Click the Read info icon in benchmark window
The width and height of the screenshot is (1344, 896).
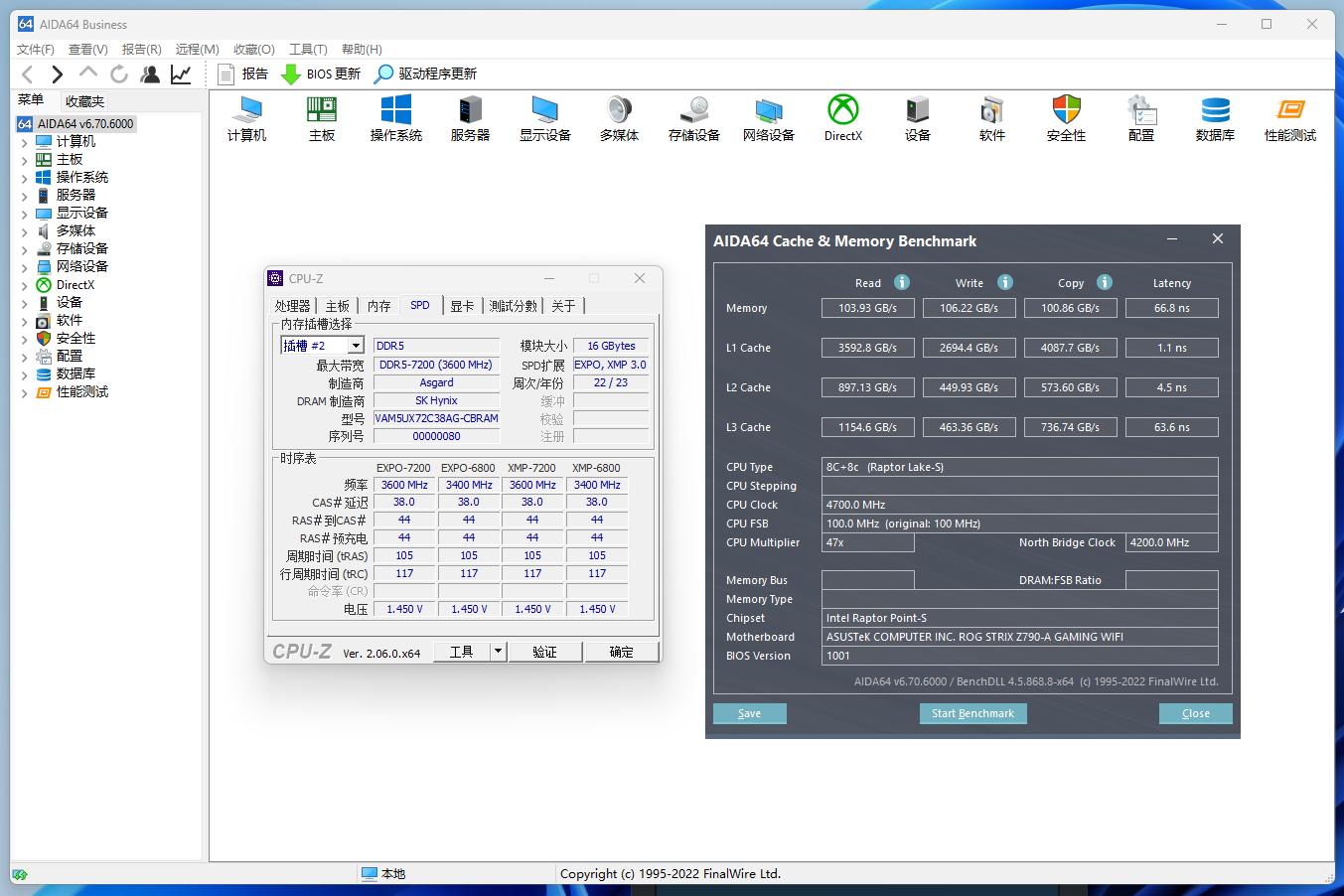[x=900, y=282]
